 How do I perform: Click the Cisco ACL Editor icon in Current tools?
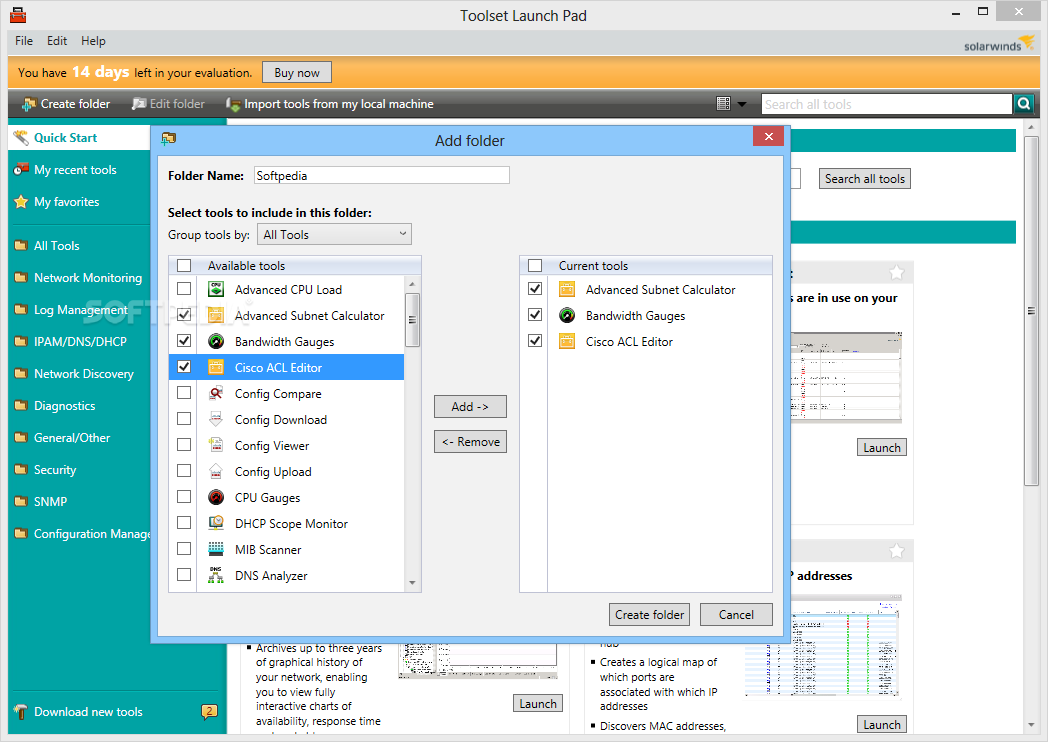click(567, 341)
